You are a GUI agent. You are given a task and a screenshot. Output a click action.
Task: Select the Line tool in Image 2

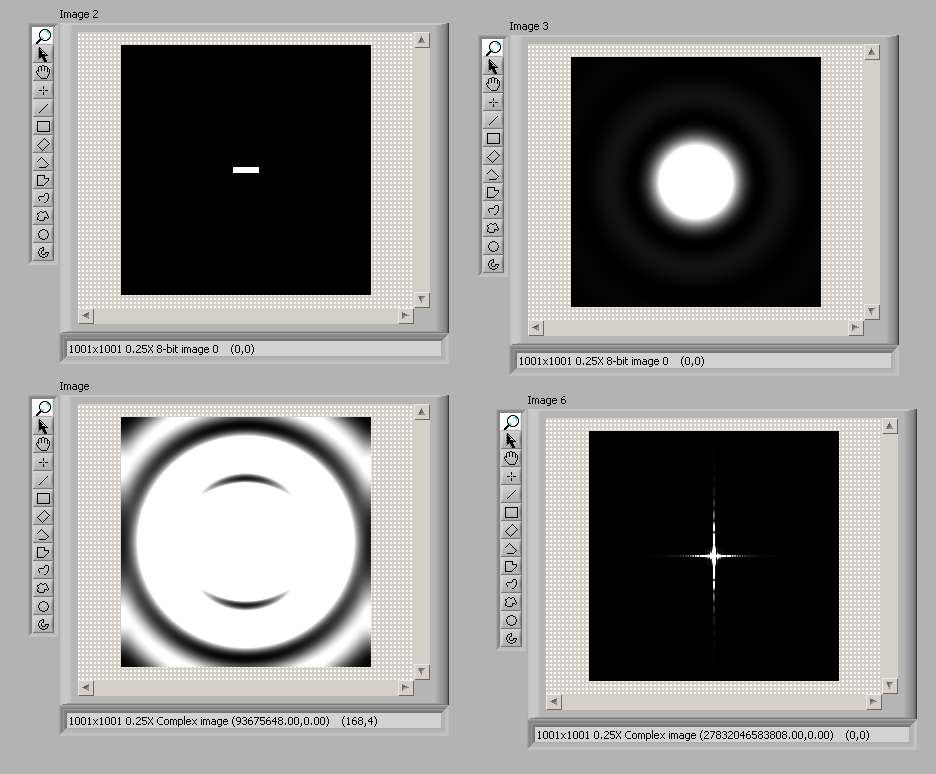click(43, 109)
